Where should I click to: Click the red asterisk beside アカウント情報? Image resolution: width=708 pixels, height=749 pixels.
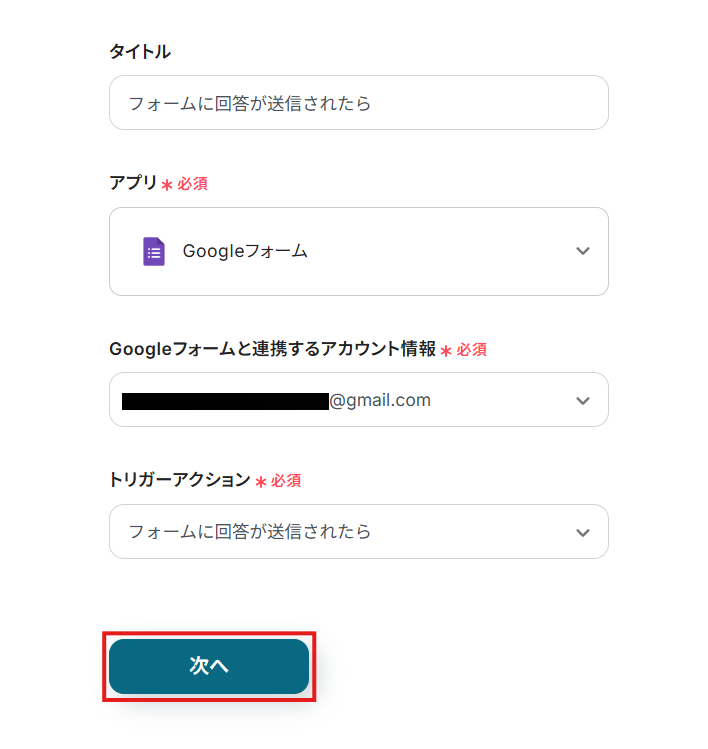[x=446, y=351]
